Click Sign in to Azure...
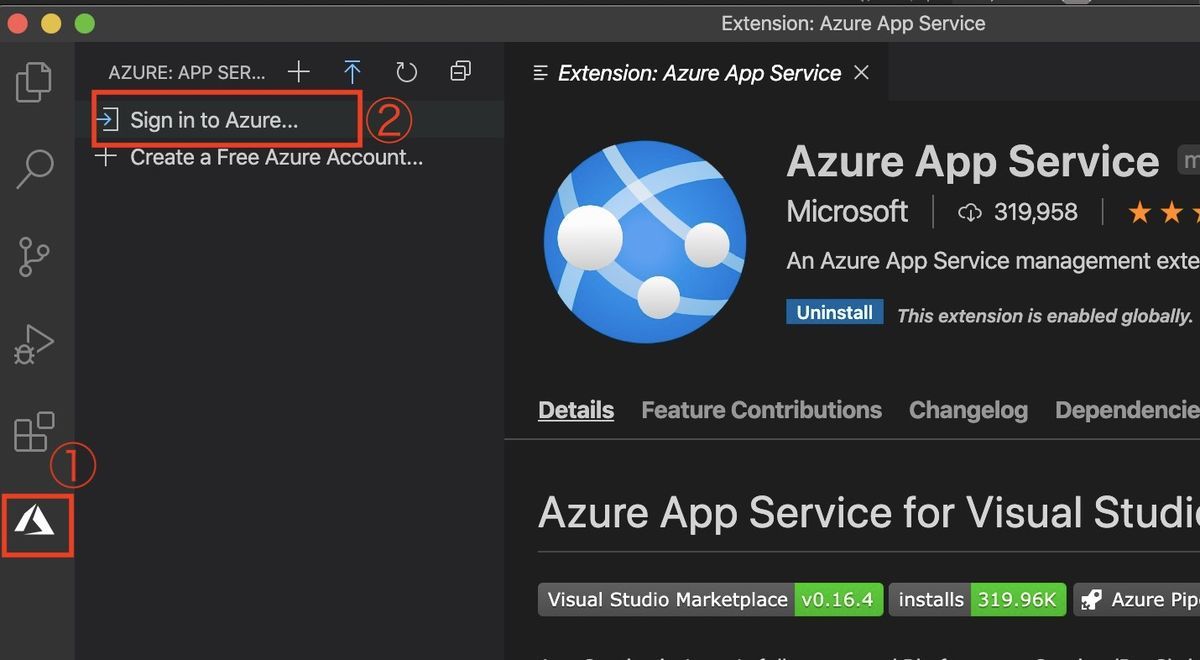 point(290,121)
